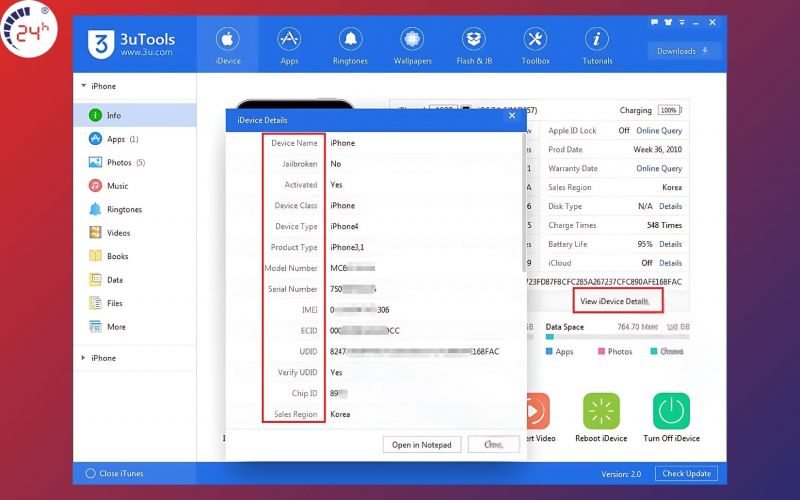Screen dimensions: 800x500
Task: Open the shirt skin icon in title bar
Action: 668,22
